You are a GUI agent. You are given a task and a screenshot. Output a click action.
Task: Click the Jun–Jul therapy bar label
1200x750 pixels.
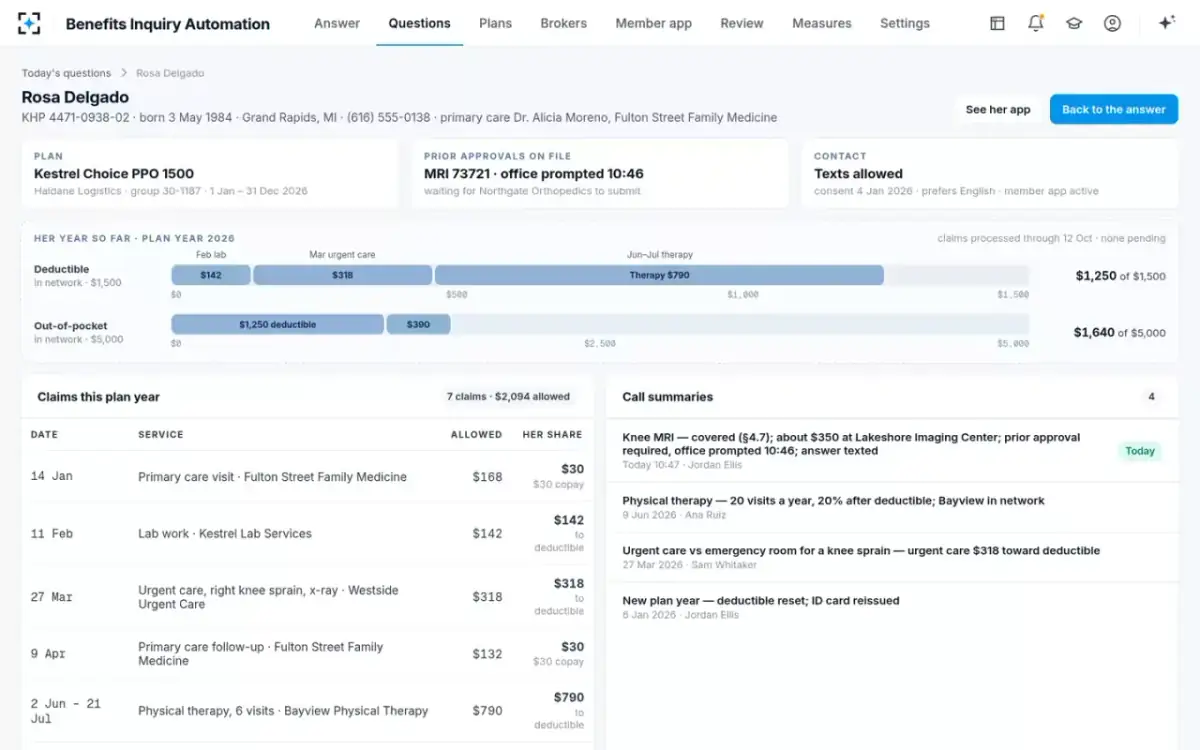[x=659, y=255]
